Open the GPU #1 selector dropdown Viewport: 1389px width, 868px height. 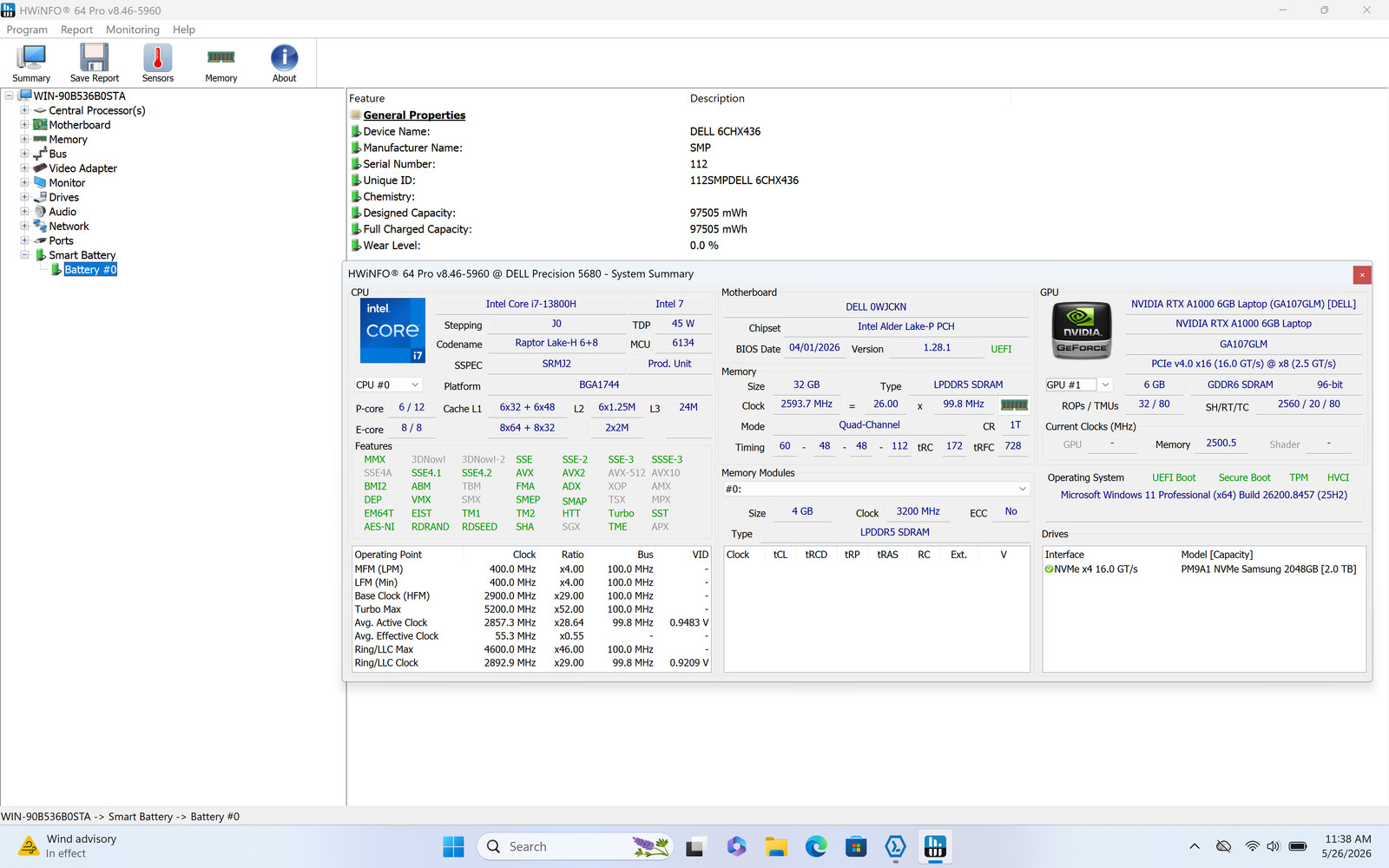click(x=1078, y=385)
